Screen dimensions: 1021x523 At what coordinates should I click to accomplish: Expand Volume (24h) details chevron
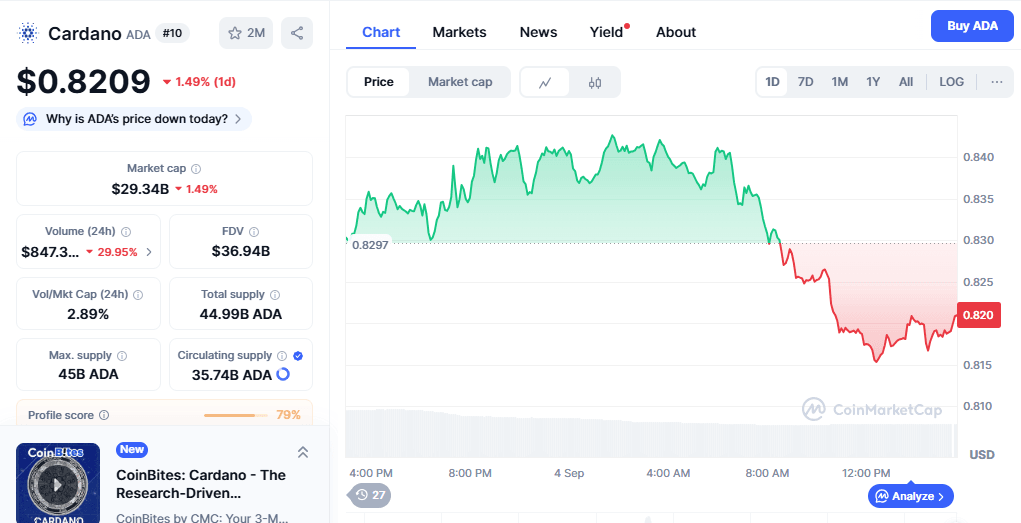(149, 252)
